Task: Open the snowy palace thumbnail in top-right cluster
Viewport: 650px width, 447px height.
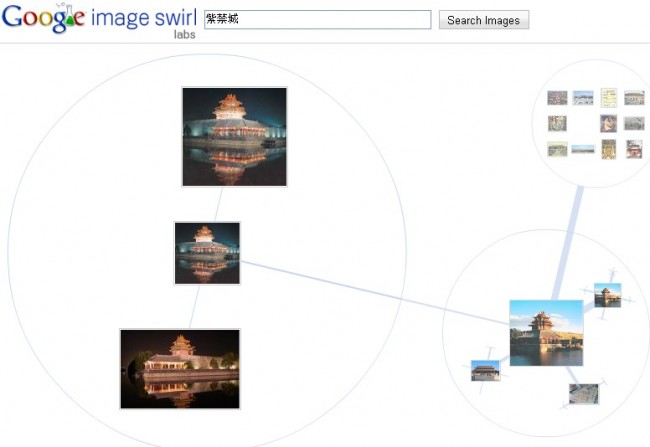Action: [583, 98]
